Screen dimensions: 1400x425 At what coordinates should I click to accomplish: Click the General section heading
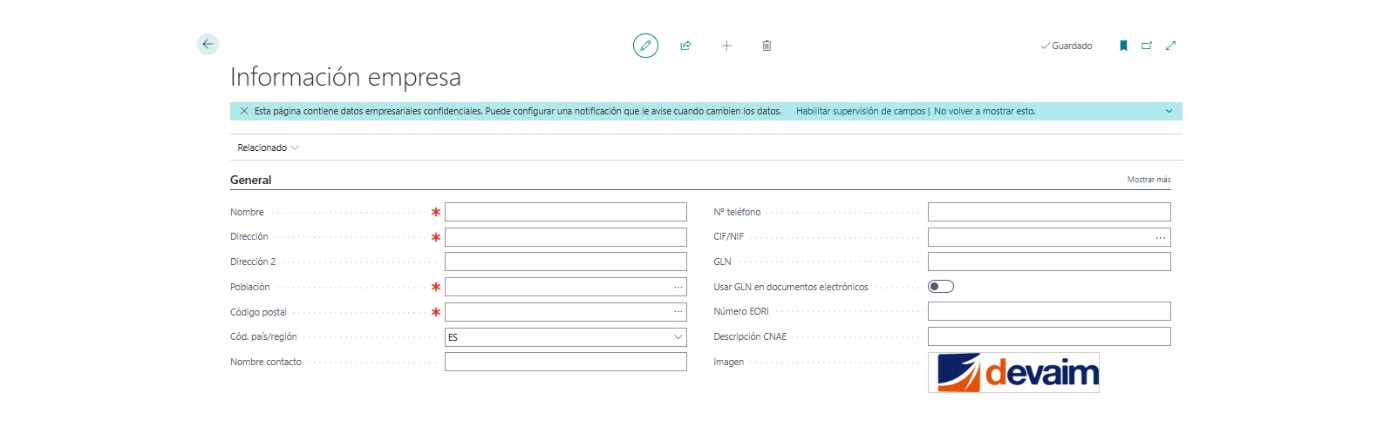(251, 180)
